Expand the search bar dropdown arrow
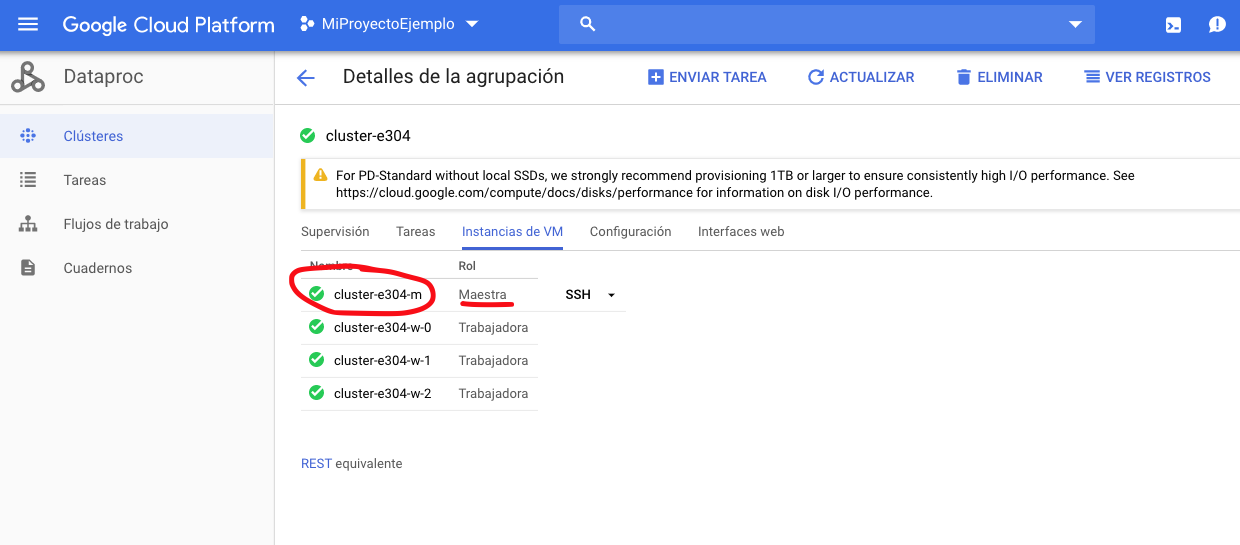 click(x=1075, y=24)
